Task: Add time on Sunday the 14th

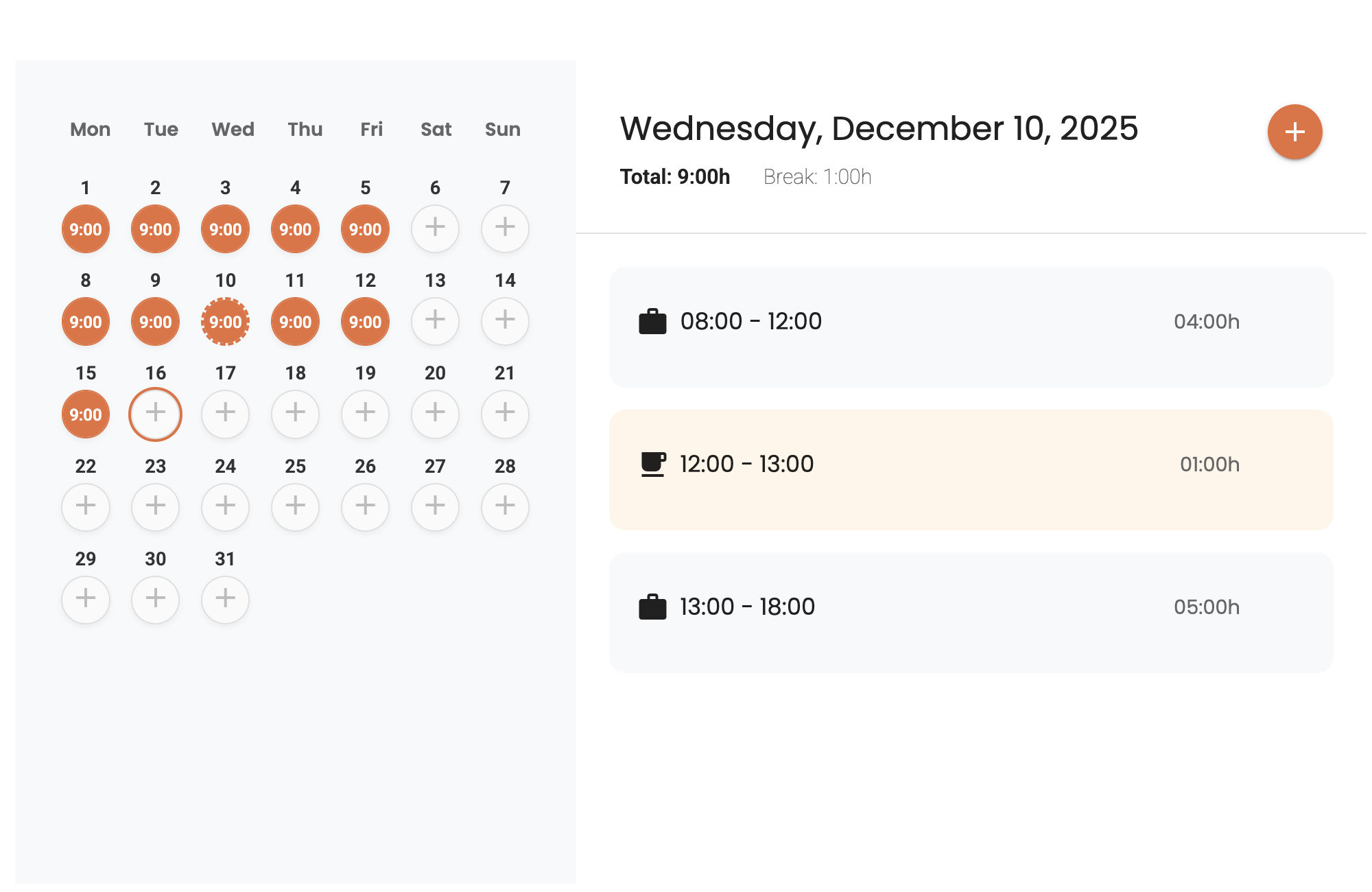Action: [505, 321]
